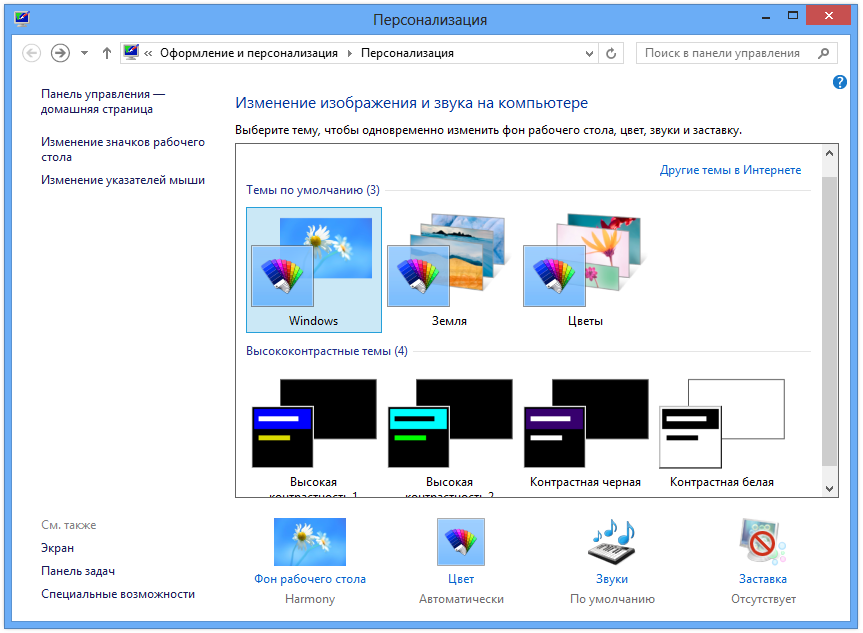Click the theme list scrollbar down arrow
The image size is (863, 633).
point(830,488)
